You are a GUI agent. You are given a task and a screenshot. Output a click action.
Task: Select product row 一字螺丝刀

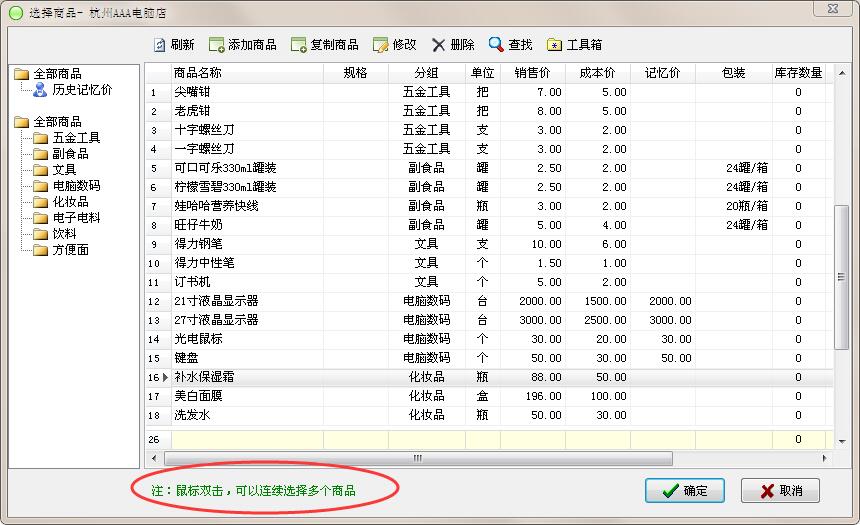point(489,149)
